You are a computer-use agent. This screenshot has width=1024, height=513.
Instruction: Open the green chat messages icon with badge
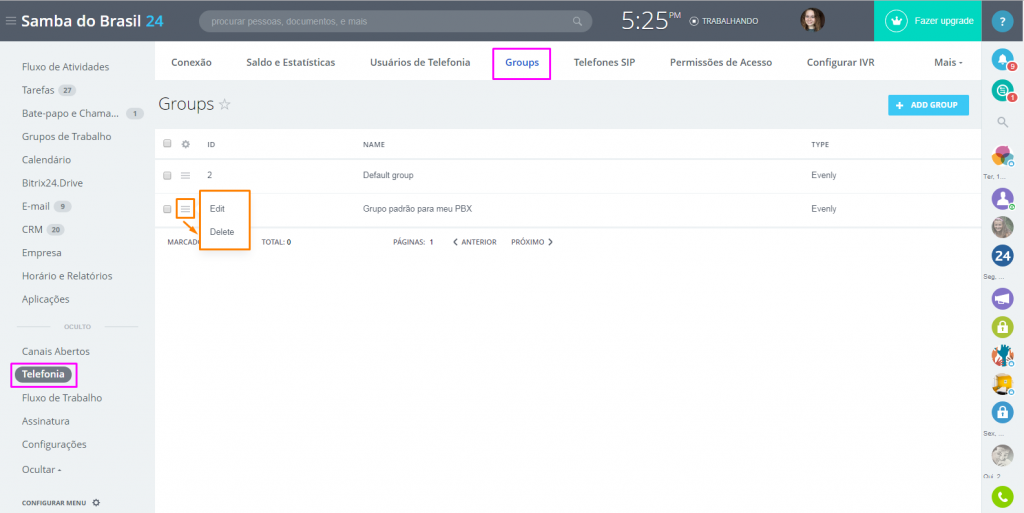1002,90
